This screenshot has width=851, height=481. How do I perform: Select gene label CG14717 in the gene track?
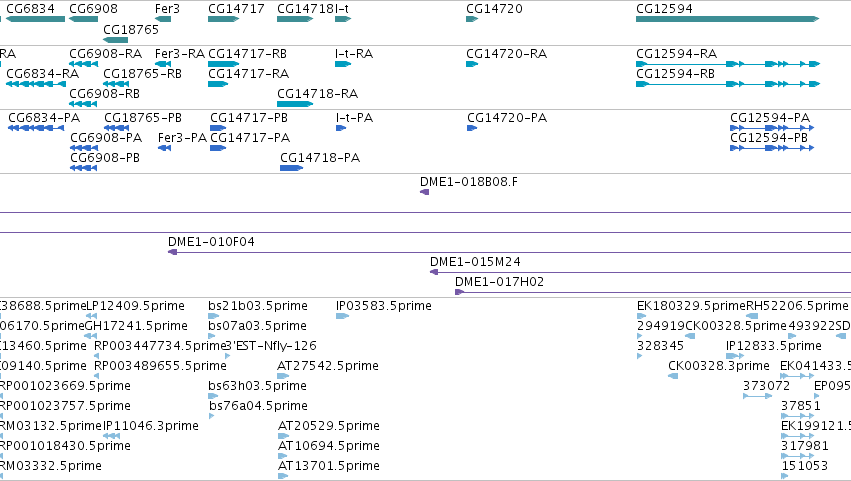tap(237, 9)
